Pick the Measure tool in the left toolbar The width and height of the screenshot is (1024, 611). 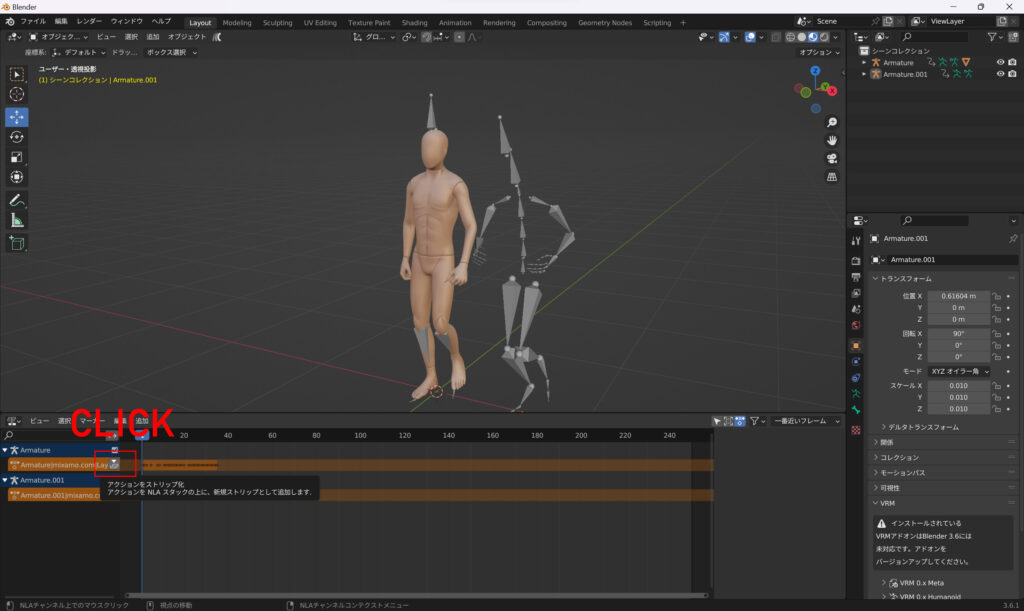17,220
